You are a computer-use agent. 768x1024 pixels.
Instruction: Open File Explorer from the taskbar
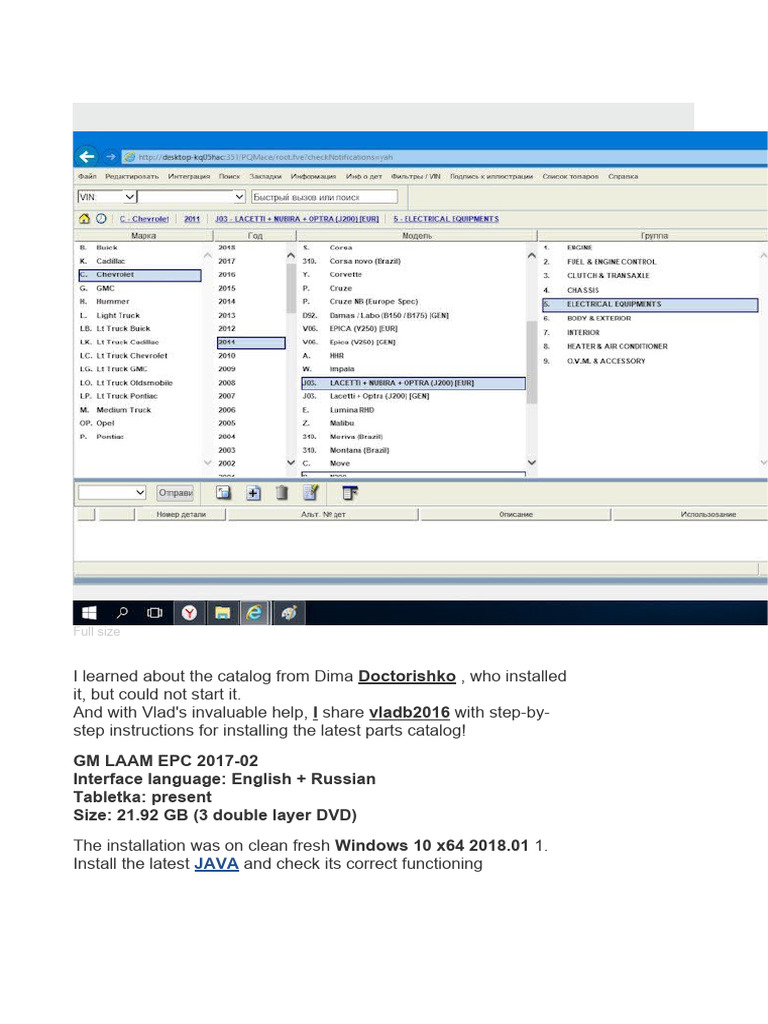(x=222, y=613)
